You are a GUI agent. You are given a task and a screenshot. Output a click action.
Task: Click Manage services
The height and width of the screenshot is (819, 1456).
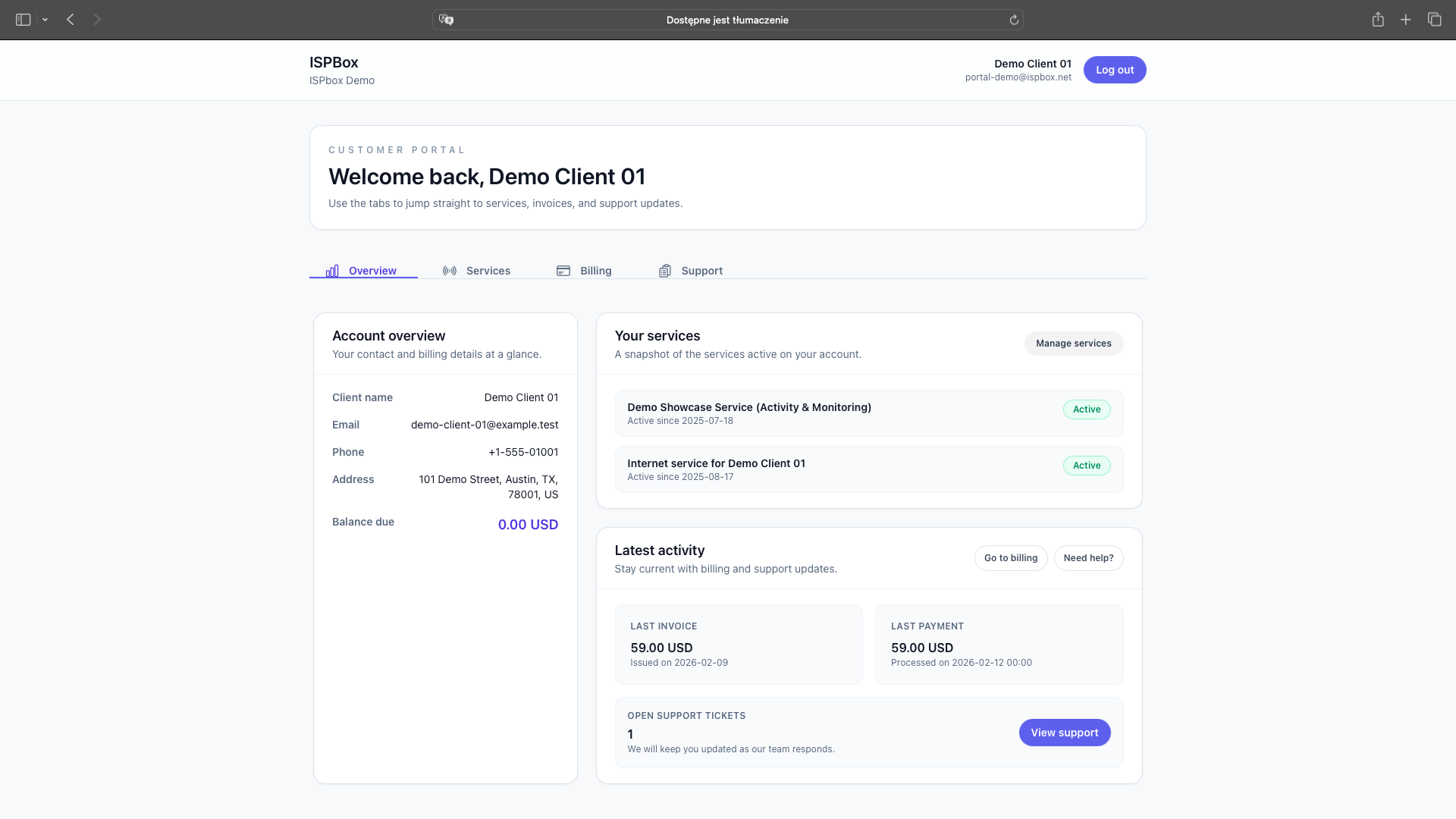(1073, 343)
